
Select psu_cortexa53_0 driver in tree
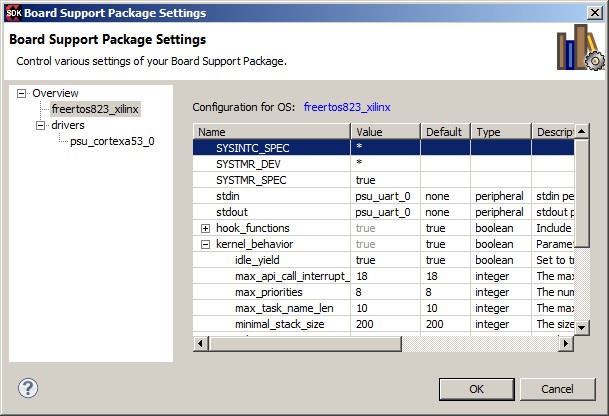point(112,142)
